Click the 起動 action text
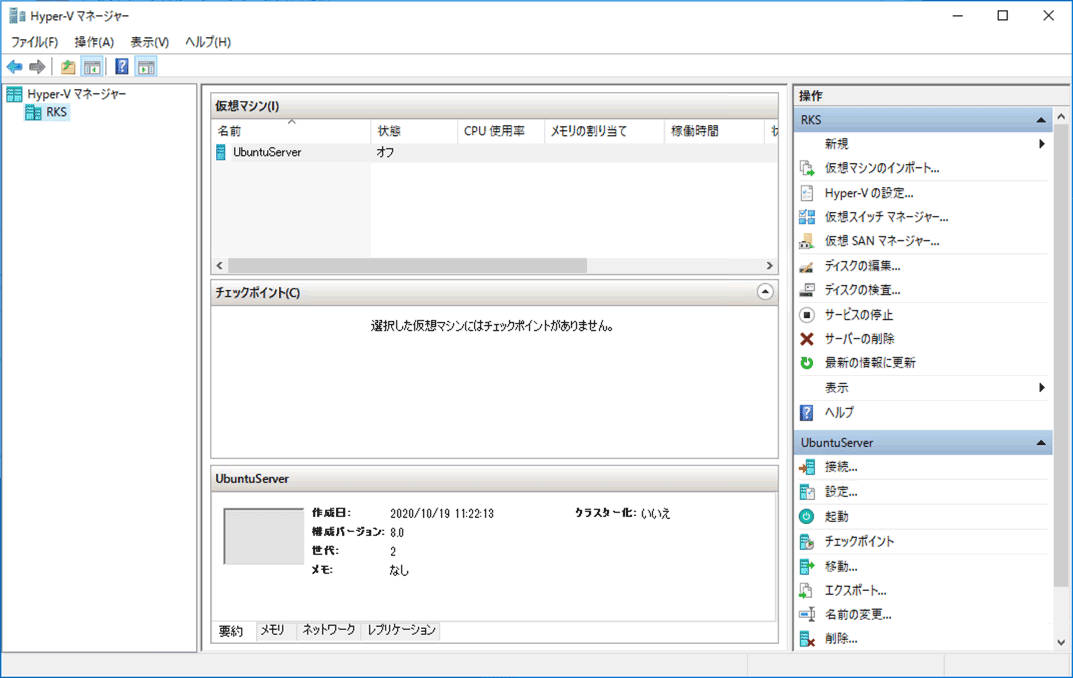Image resolution: width=1073 pixels, height=678 pixels. pyautogui.click(x=836, y=517)
